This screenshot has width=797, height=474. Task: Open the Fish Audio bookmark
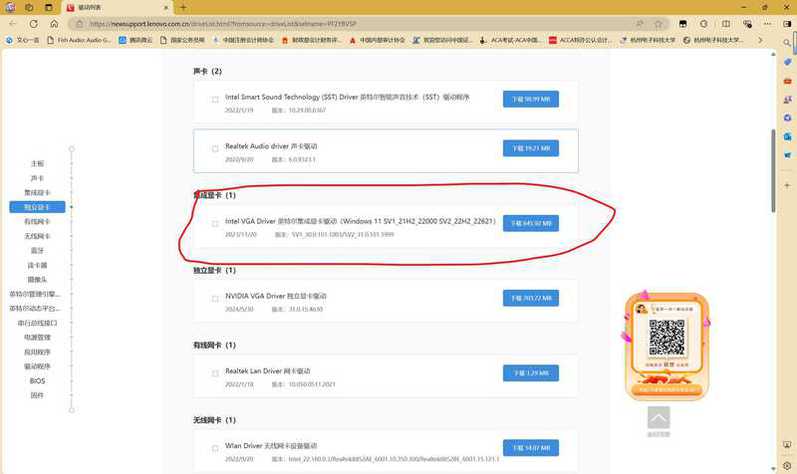(x=79, y=40)
